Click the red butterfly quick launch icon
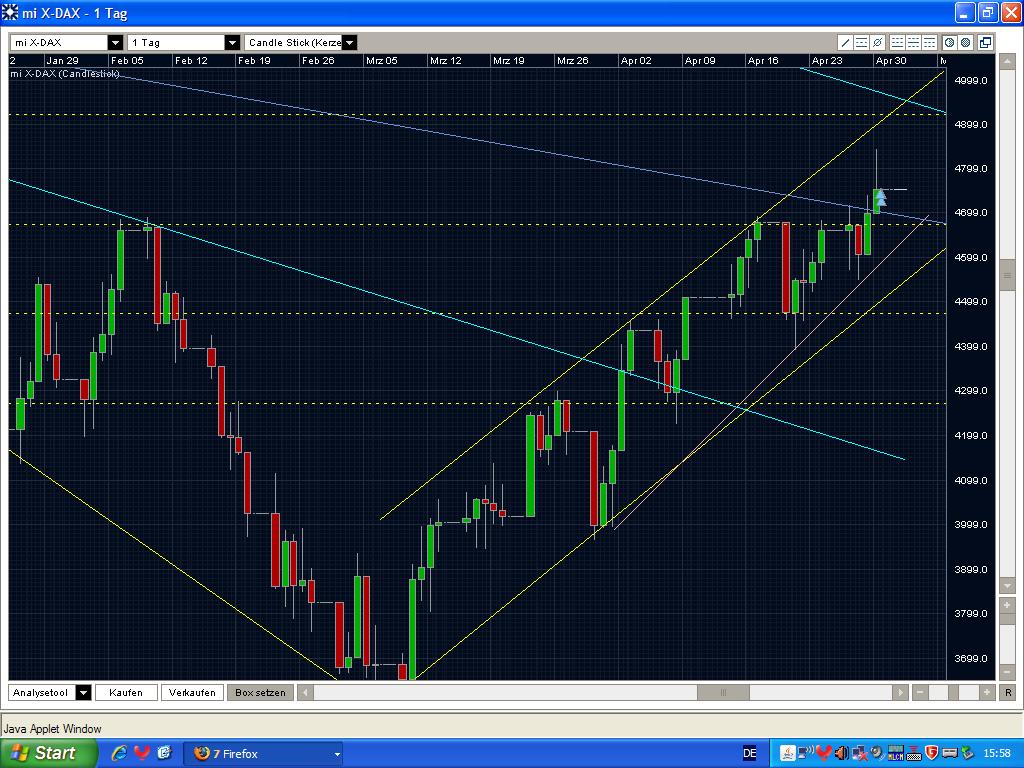The image size is (1024, 768). (x=142, y=753)
